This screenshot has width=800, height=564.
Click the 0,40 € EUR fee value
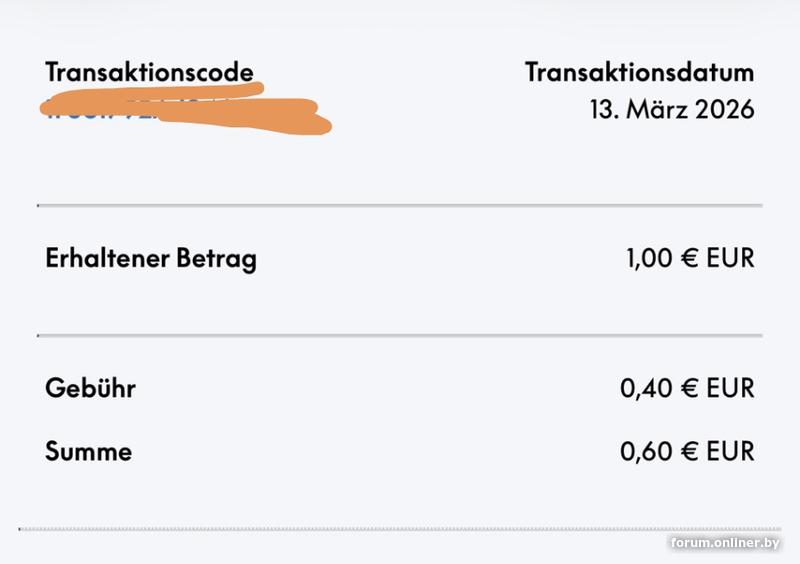(687, 388)
